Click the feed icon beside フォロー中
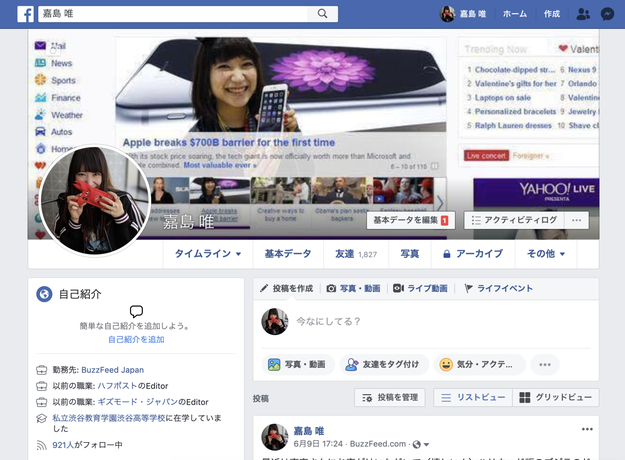 [42, 445]
